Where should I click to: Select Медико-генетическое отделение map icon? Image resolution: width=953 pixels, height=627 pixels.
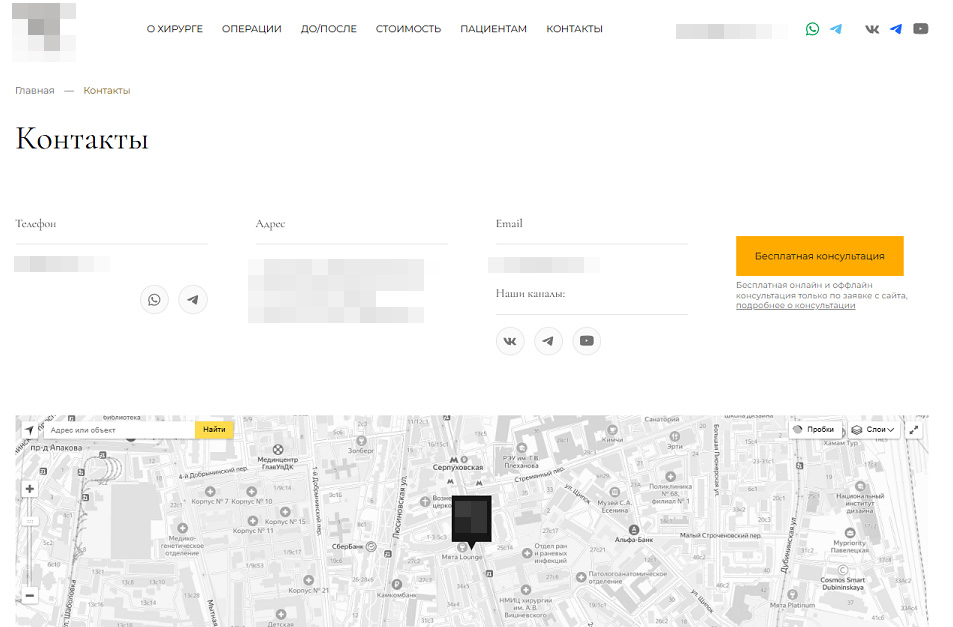click(x=182, y=528)
